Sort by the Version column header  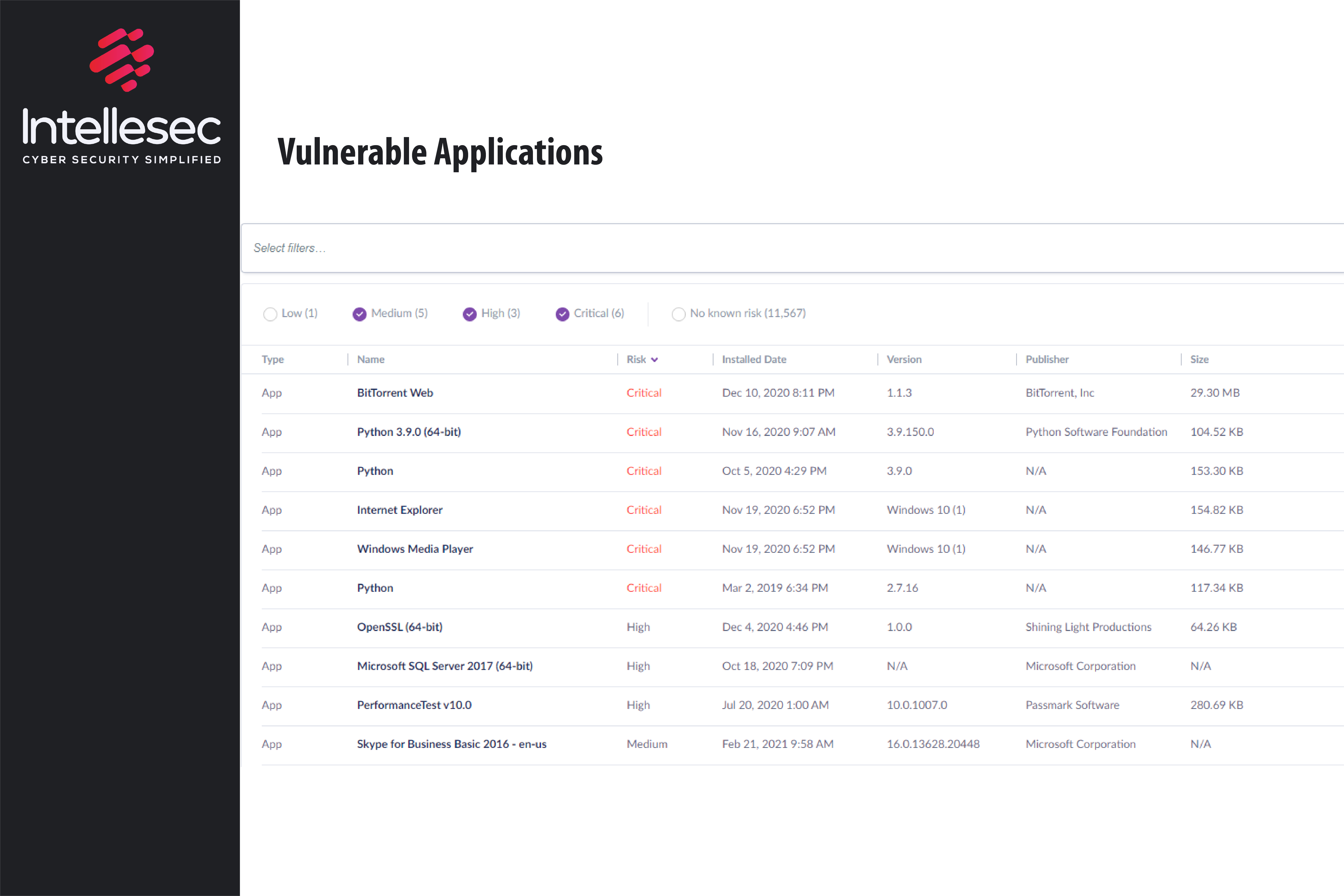click(904, 359)
